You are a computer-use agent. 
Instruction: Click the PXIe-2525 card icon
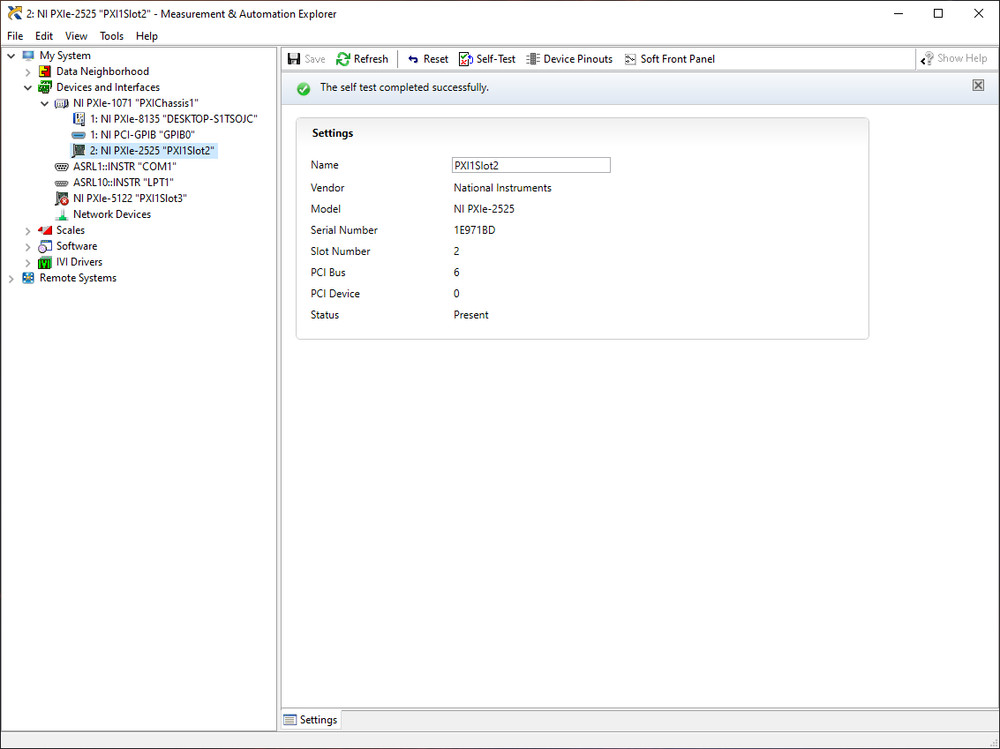(78, 151)
